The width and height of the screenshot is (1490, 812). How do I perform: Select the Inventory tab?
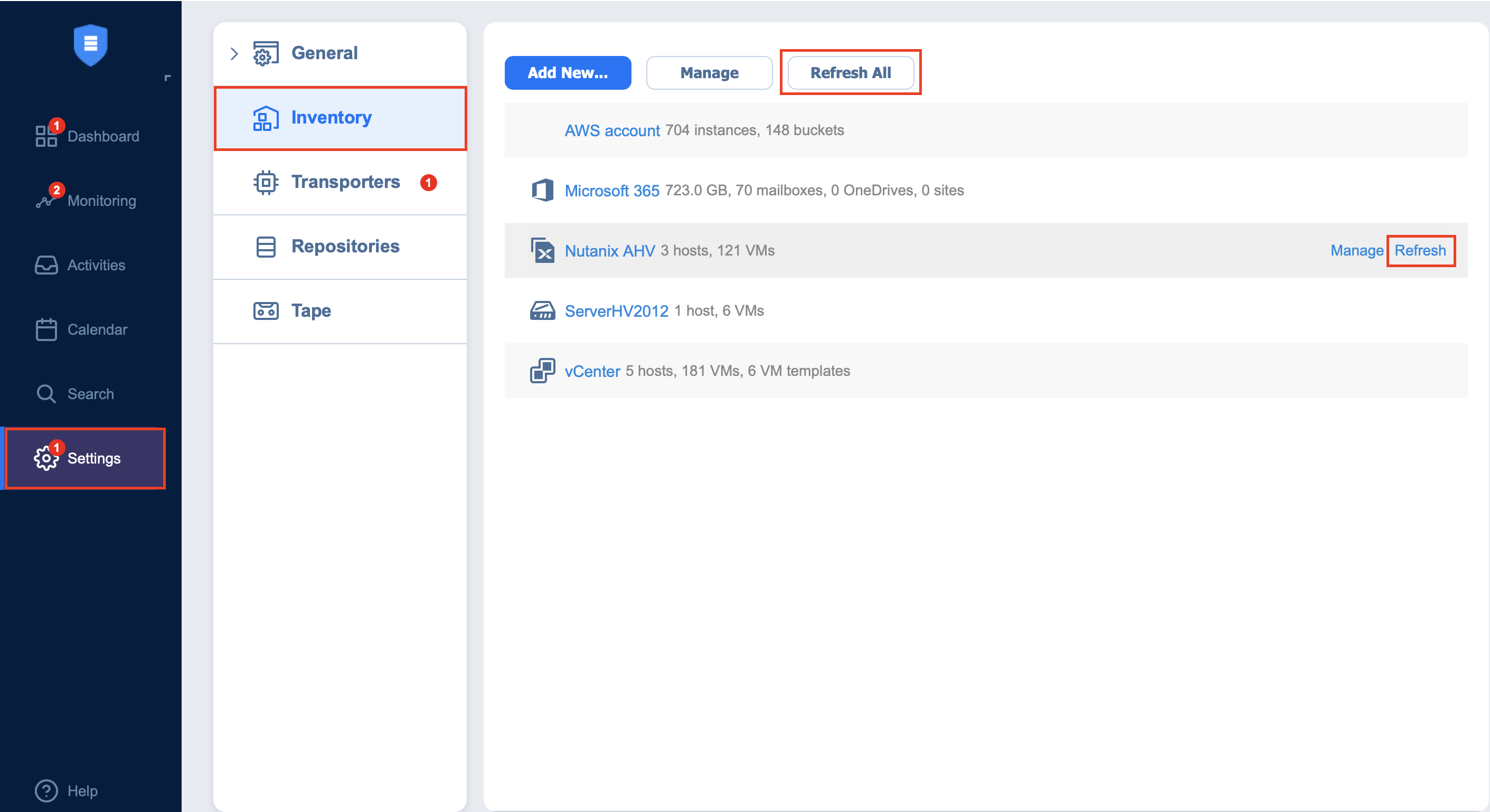(x=340, y=118)
